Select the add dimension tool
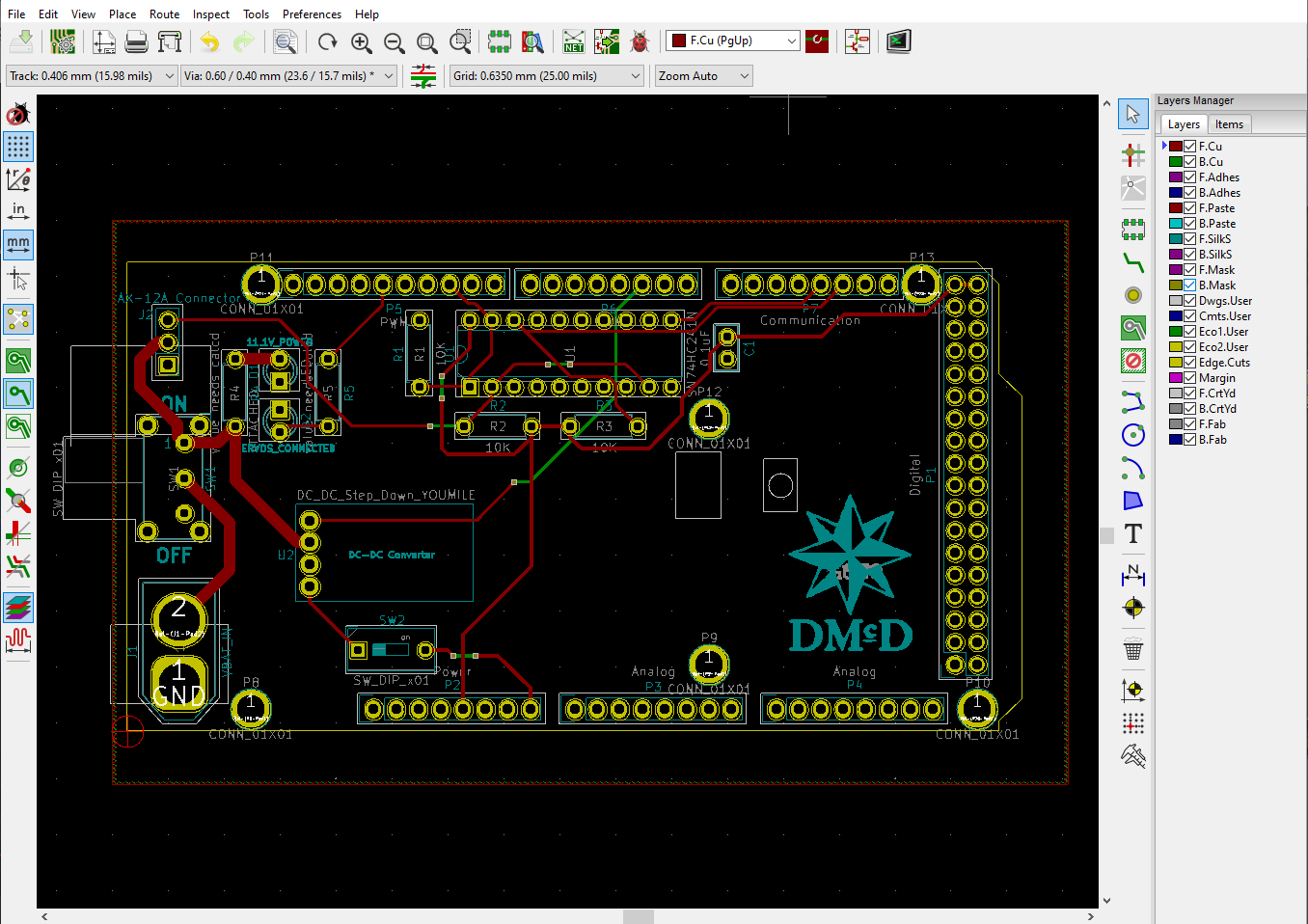The image size is (1308, 924). (x=1133, y=575)
